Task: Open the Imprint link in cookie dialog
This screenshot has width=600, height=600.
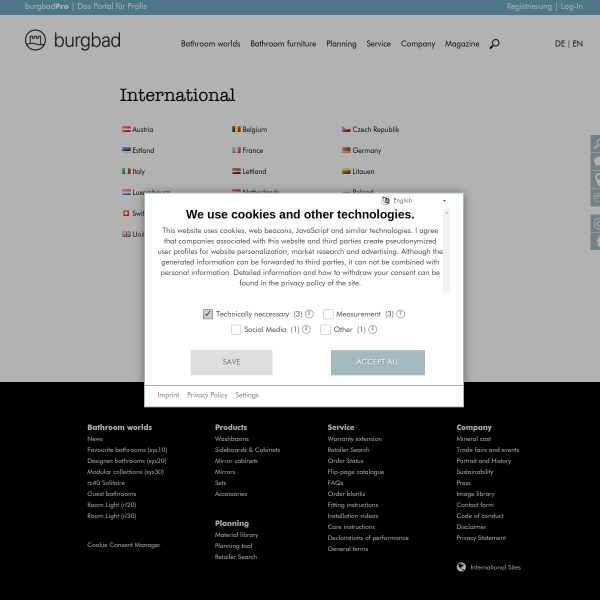Action: (168, 395)
